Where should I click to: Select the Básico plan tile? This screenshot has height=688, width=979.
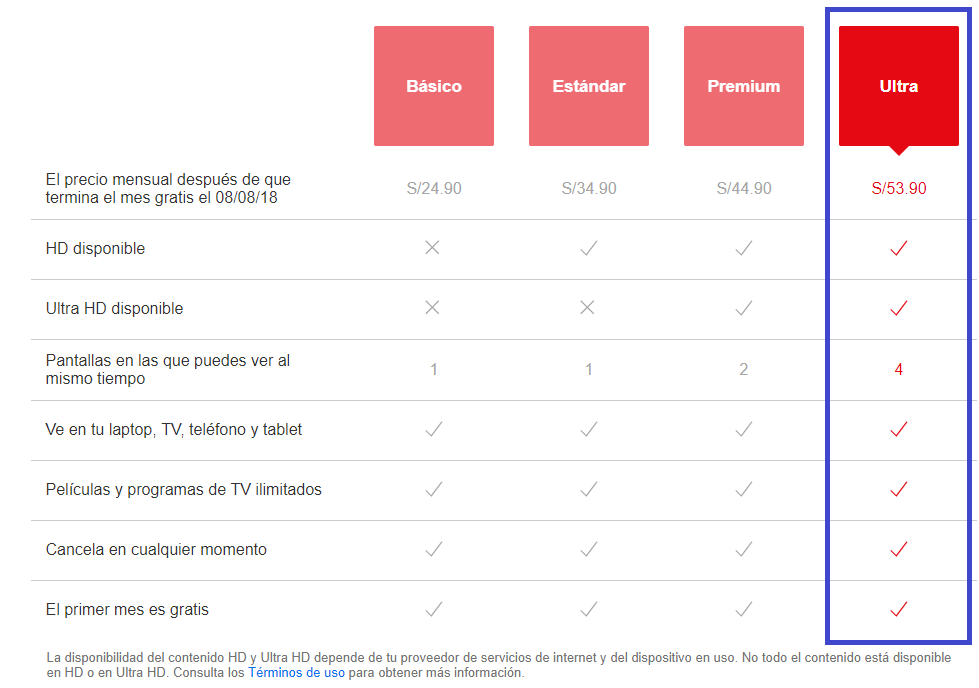point(434,86)
